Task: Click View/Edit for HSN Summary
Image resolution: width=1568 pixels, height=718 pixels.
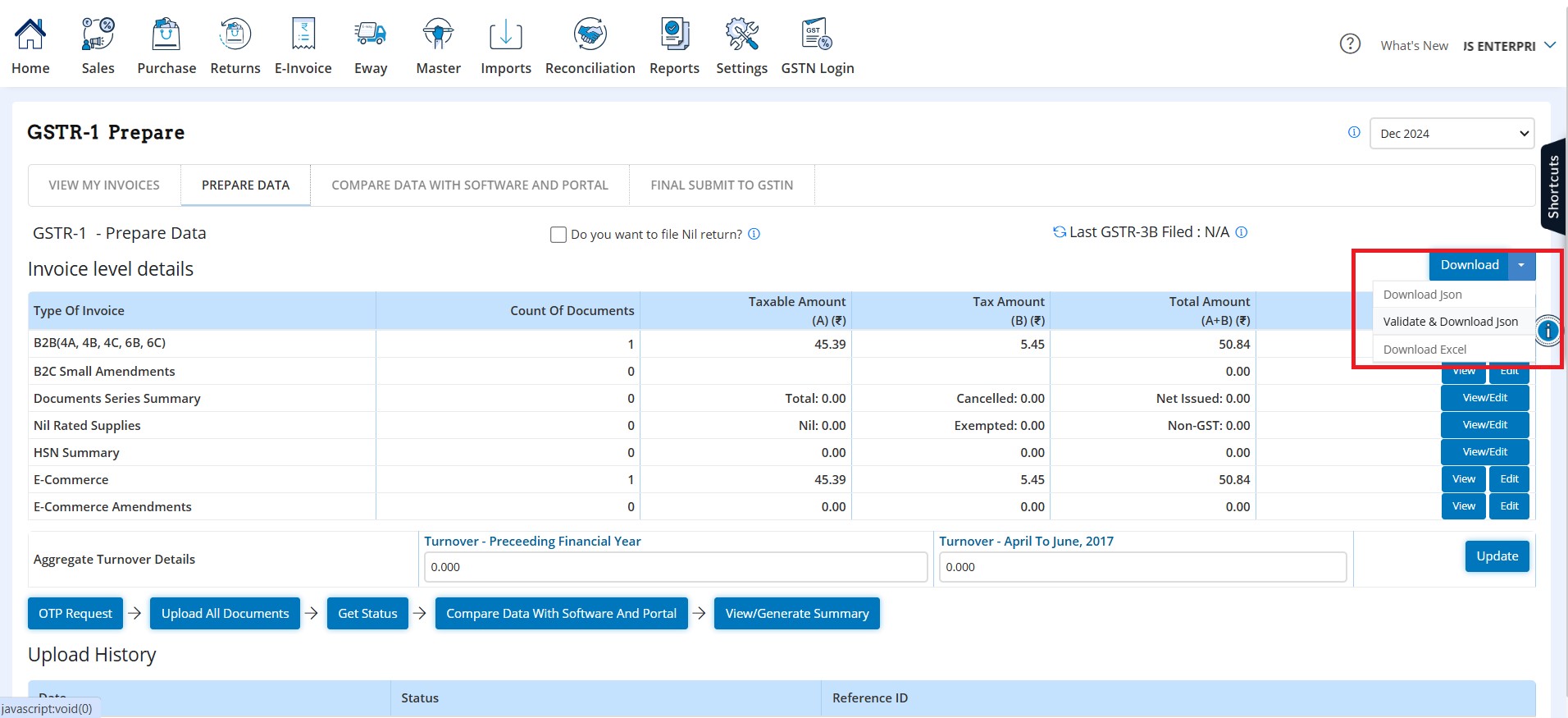Action: [1485, 452]
